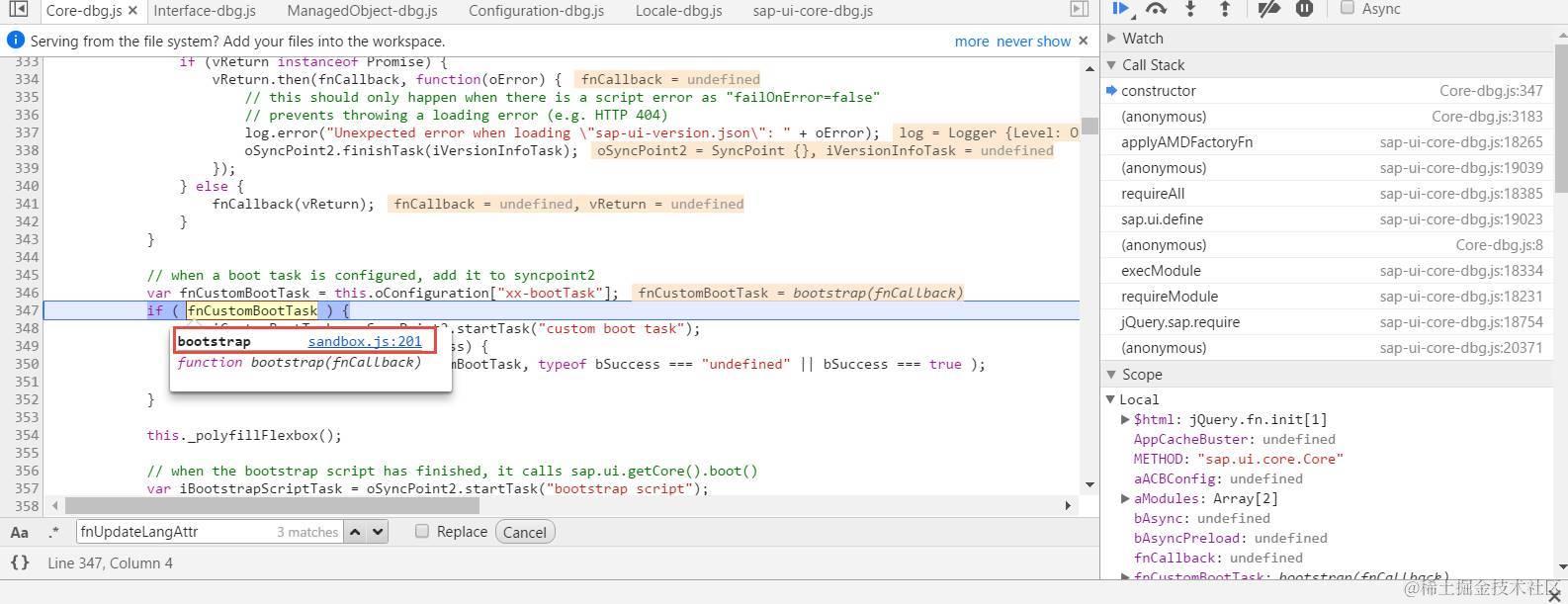1568x604 pixels.
Task: Click line number 347 in gutter
Action: point(27,310)
